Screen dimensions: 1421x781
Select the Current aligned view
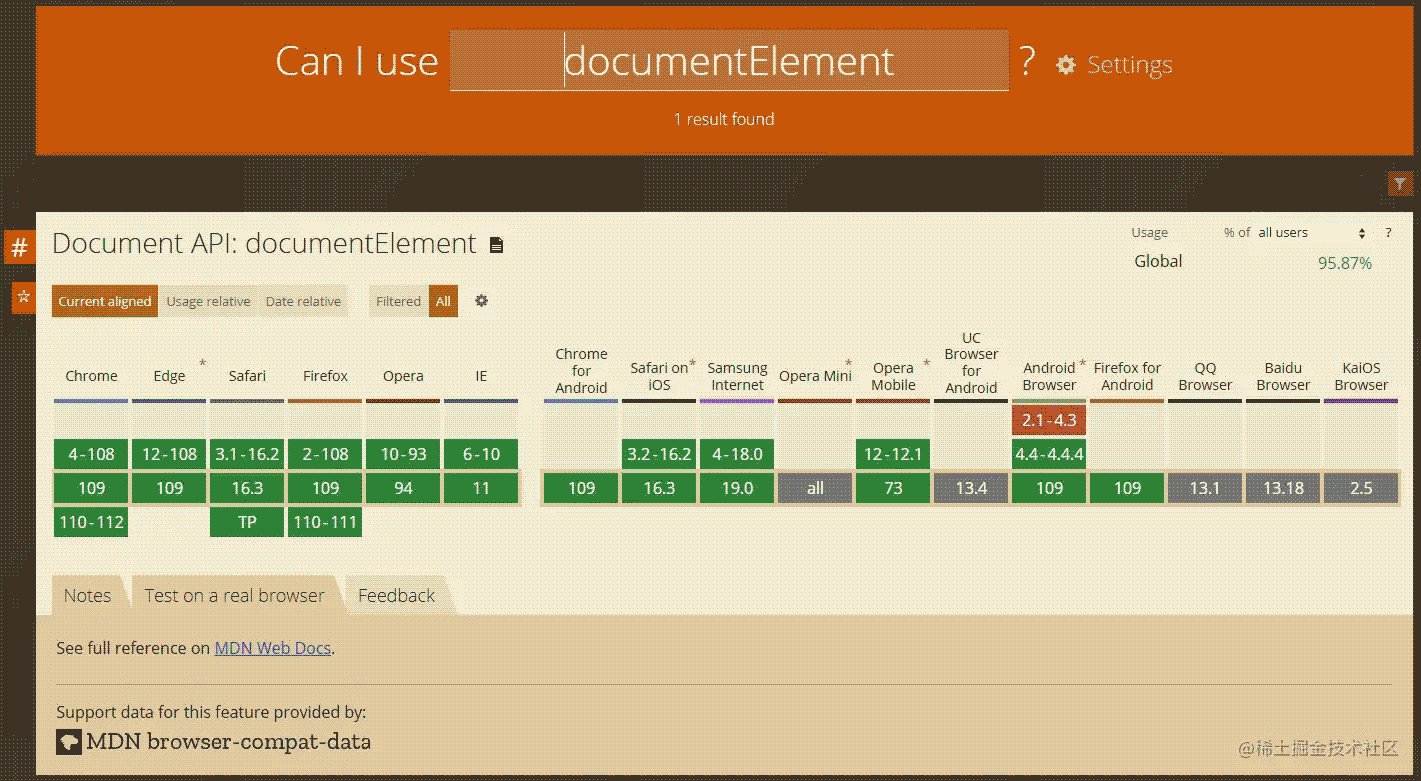105,301
